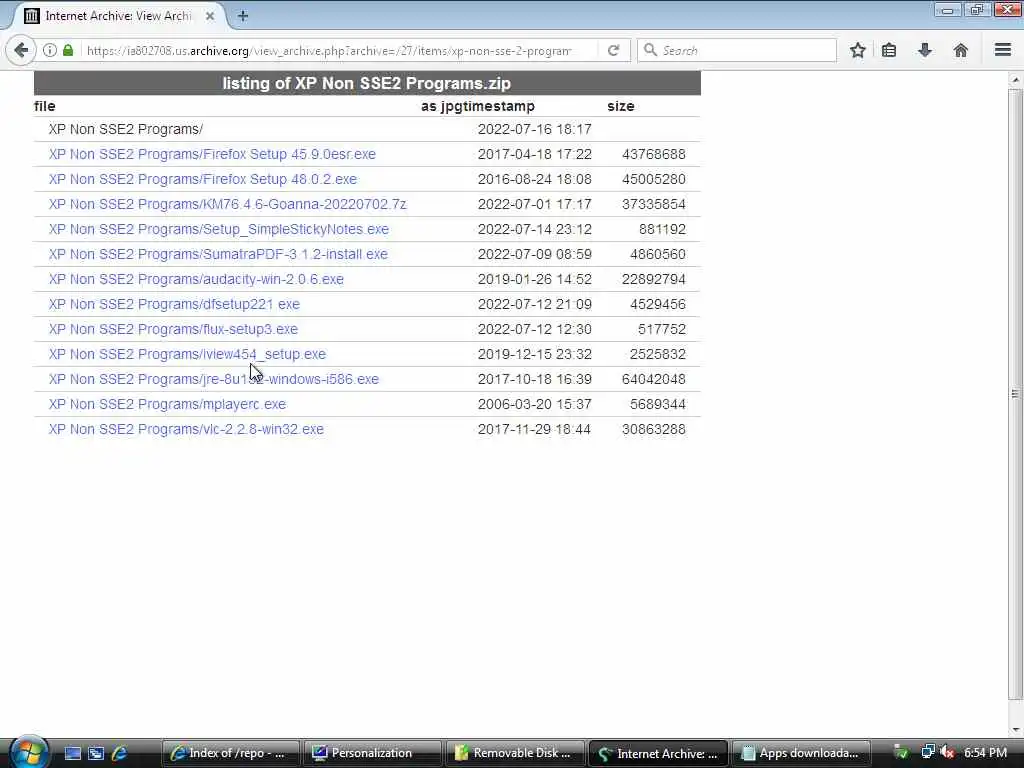This screenshot has height=768, width=1024.
Task: Click the muted volume tray icon
Action: point(947,752)
